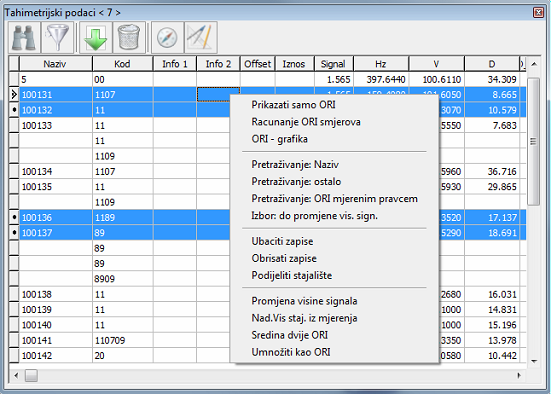Click the compass orientation icon
551x394 pixels.
click(167, 37)
